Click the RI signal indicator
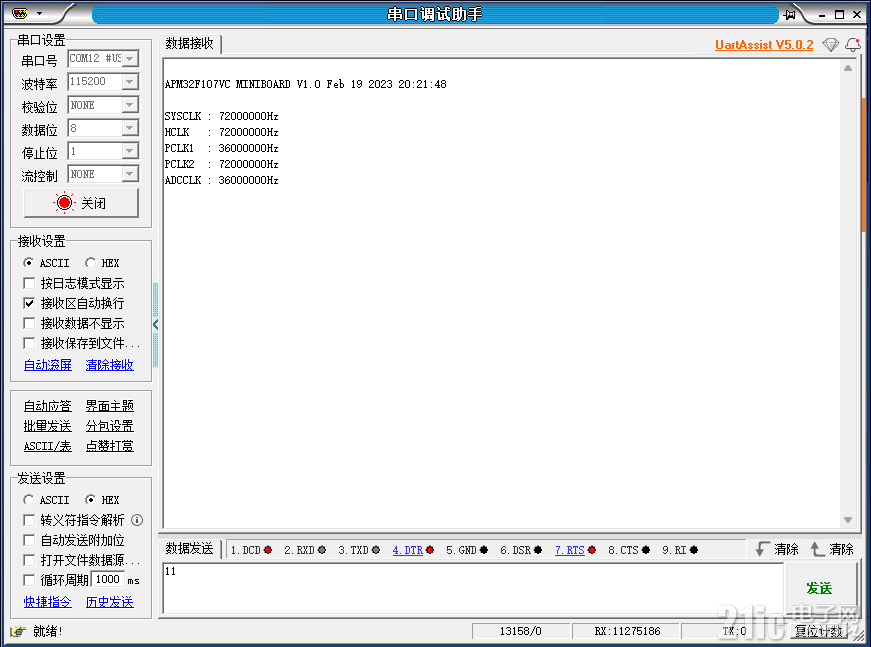 click(693, 550)
